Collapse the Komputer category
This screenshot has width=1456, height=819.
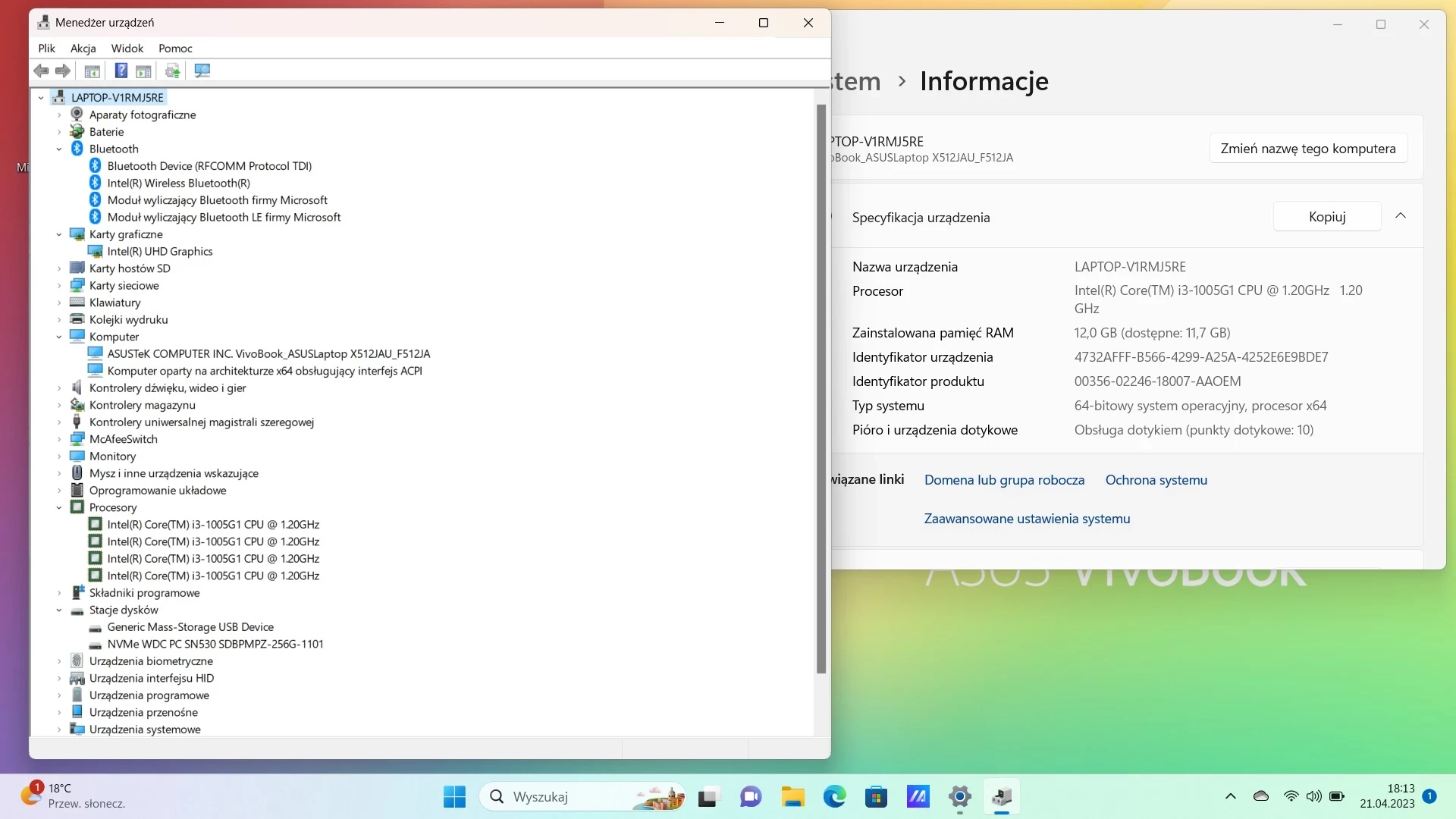(x=59, y=337)
